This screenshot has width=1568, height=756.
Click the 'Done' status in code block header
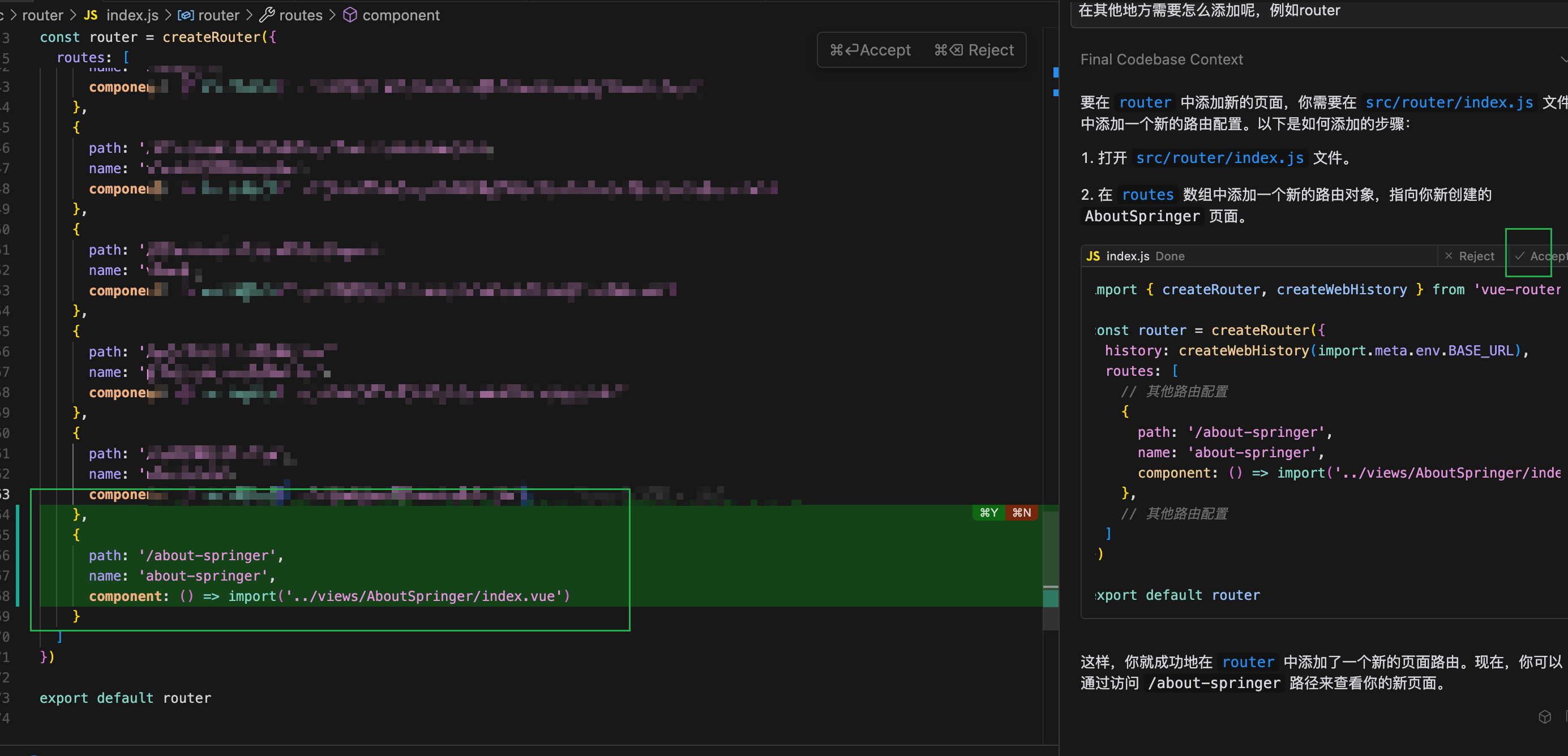[1170, 256]
